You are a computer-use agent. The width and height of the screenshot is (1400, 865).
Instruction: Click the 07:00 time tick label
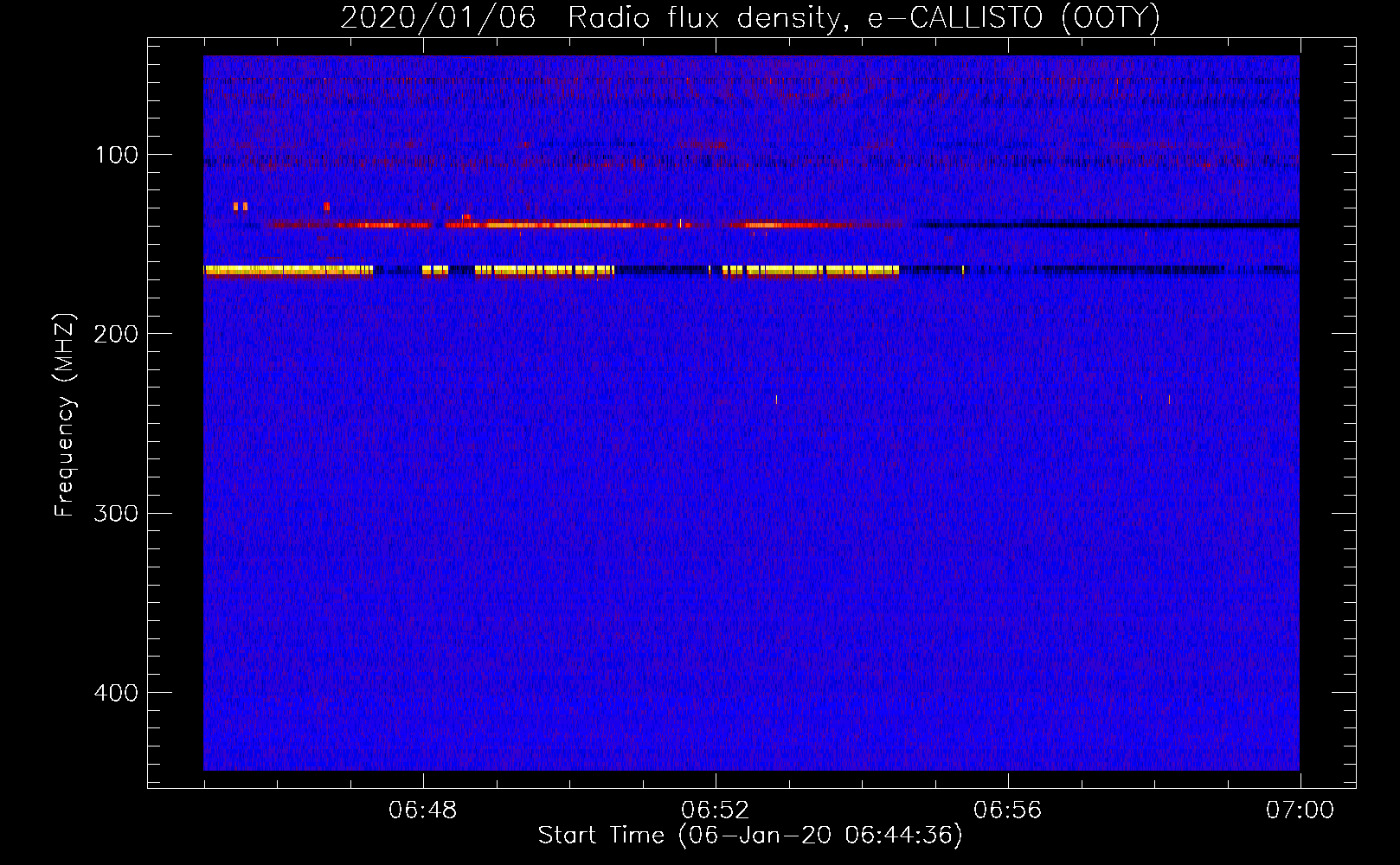1300,811
